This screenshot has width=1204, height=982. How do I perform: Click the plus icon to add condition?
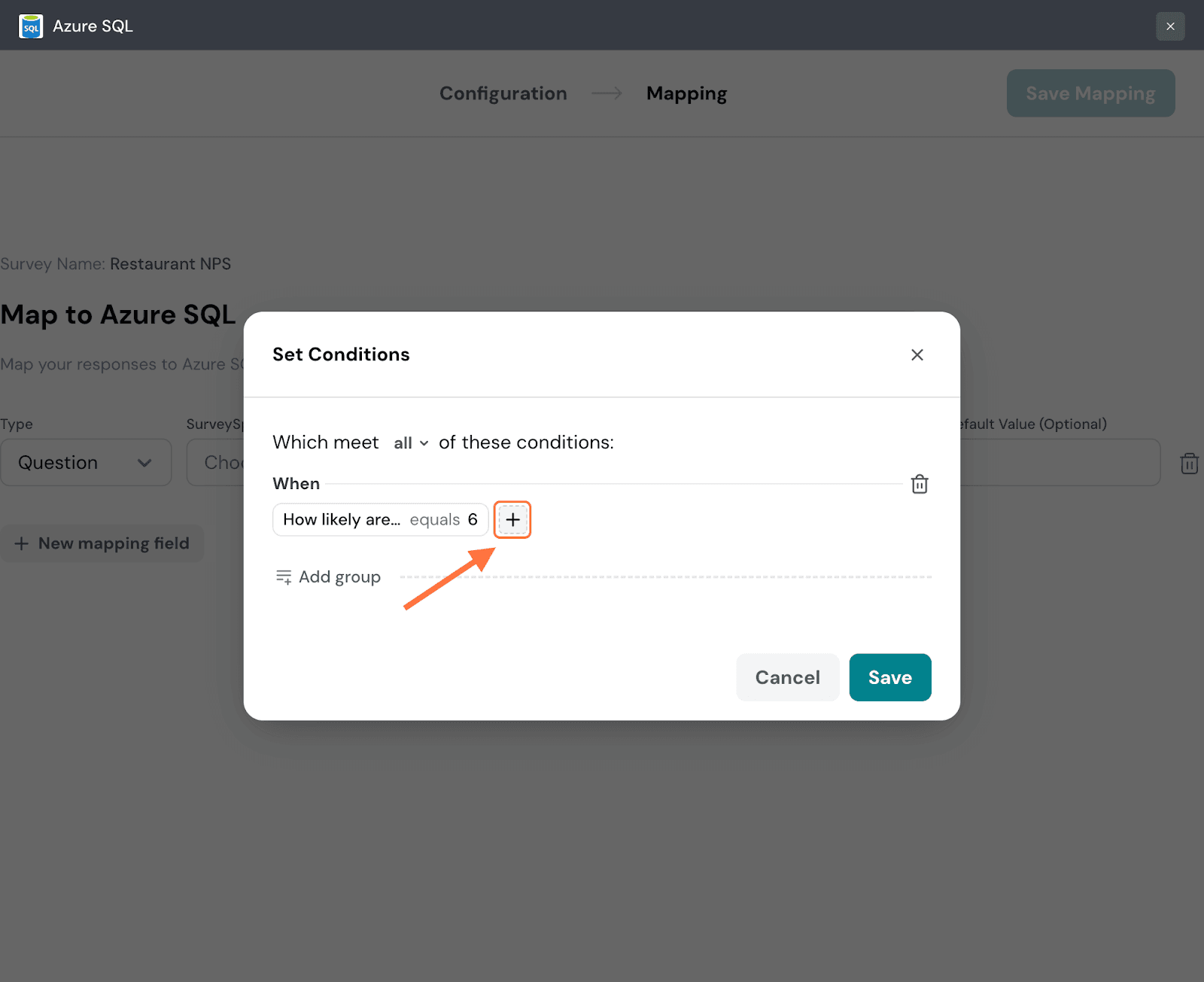512,519
